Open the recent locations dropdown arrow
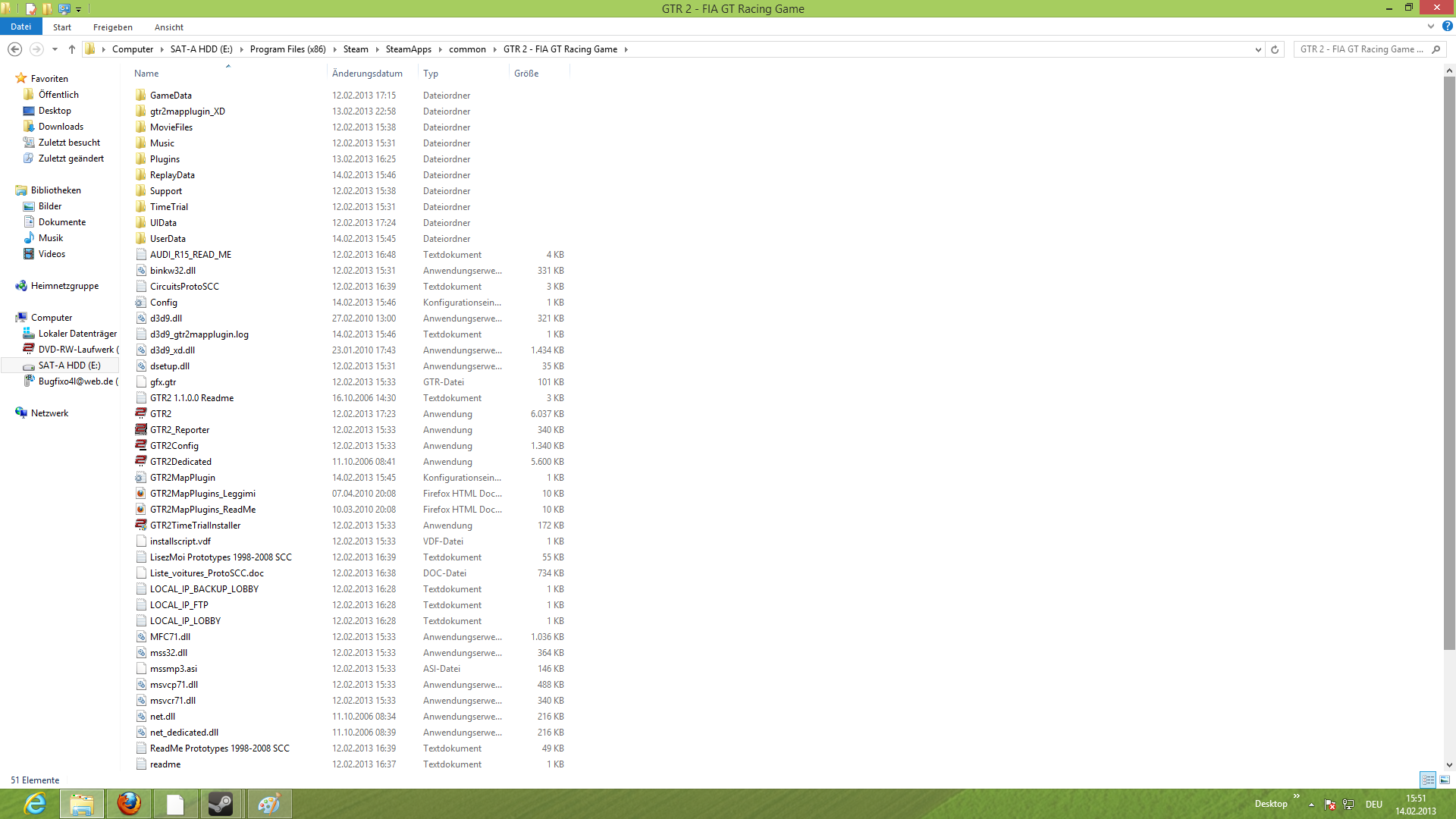This screenshot has width=1456, height=819. (55, 49)
